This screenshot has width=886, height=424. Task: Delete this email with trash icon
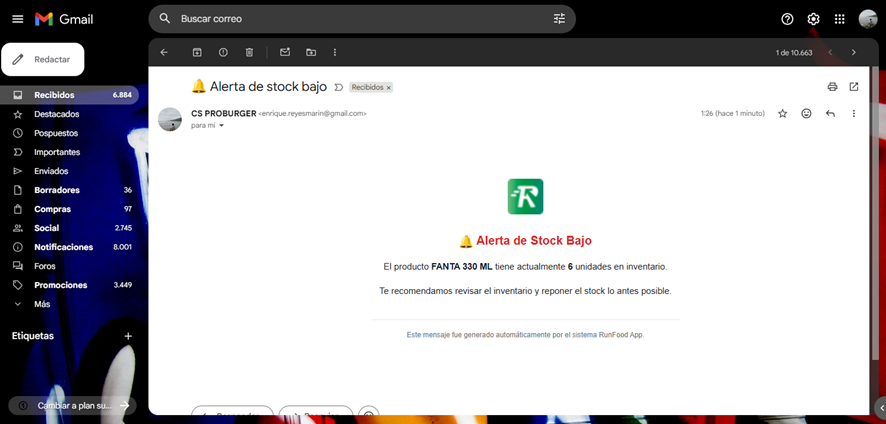tap(249, 52)
